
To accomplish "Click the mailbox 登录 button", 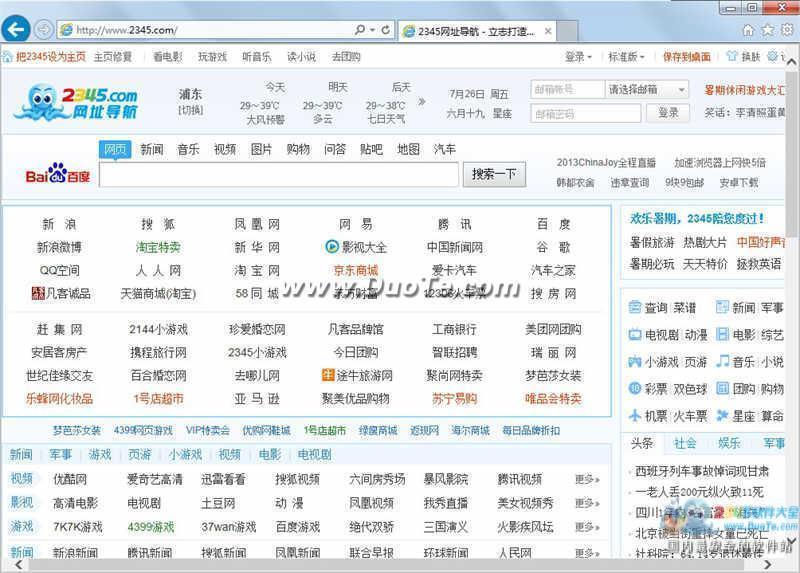I will tap(668, 113).
